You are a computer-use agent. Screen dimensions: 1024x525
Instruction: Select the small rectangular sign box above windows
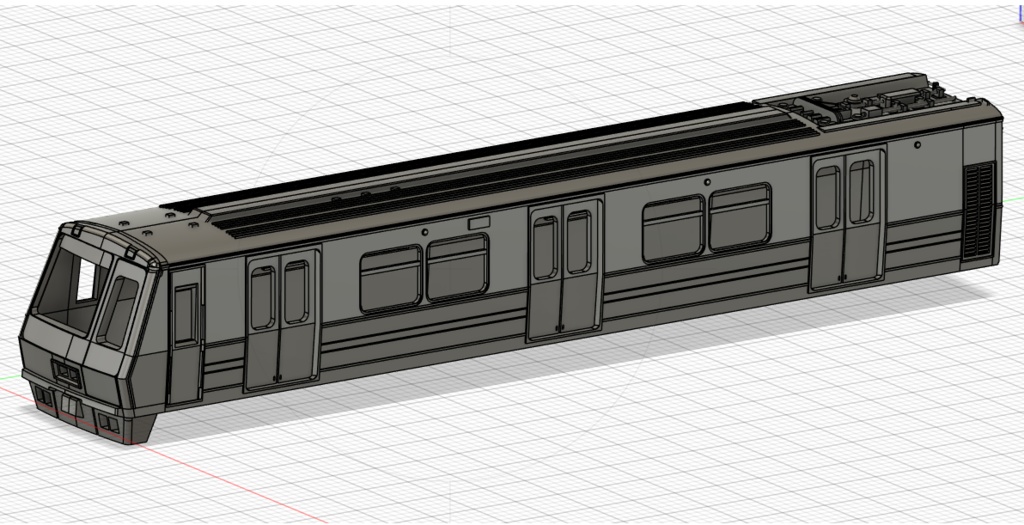(x=479, y=223)
